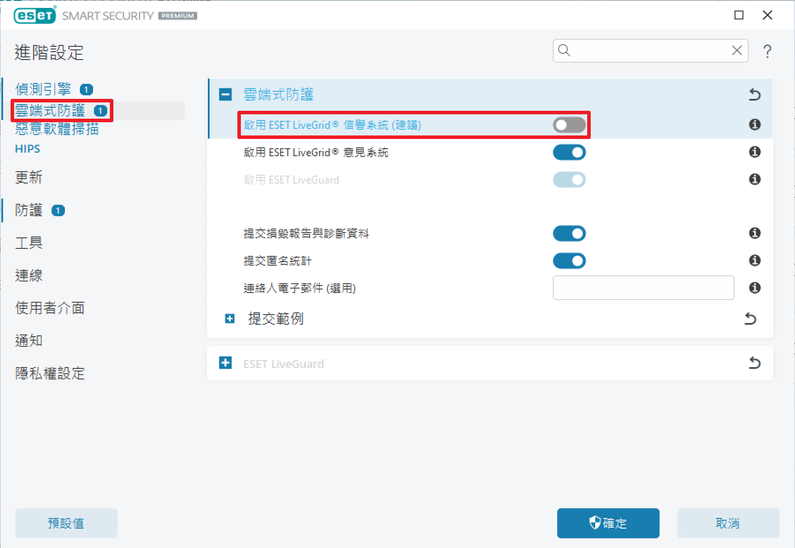
Task: Click the search magnifier icon
Action: tap(564, 50)
